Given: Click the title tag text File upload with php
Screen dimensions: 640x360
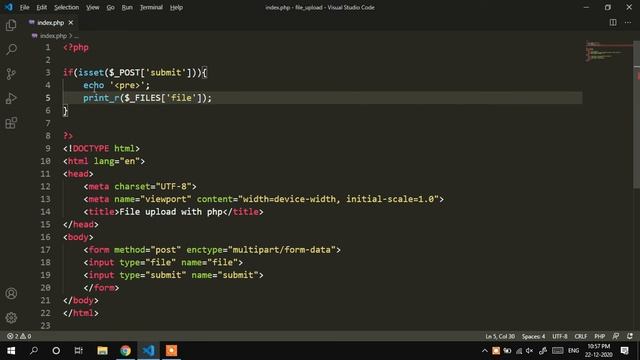Looking at the screenshot, I should 171,212.
